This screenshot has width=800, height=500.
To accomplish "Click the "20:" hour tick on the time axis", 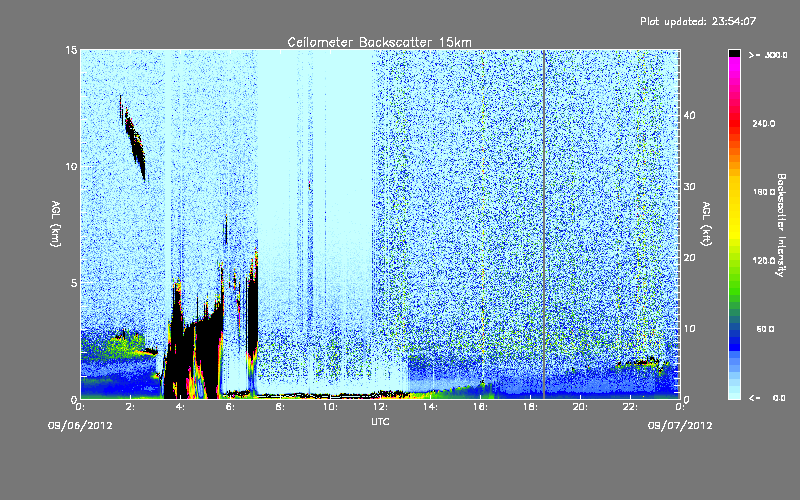I will click(x=580, y=407).
